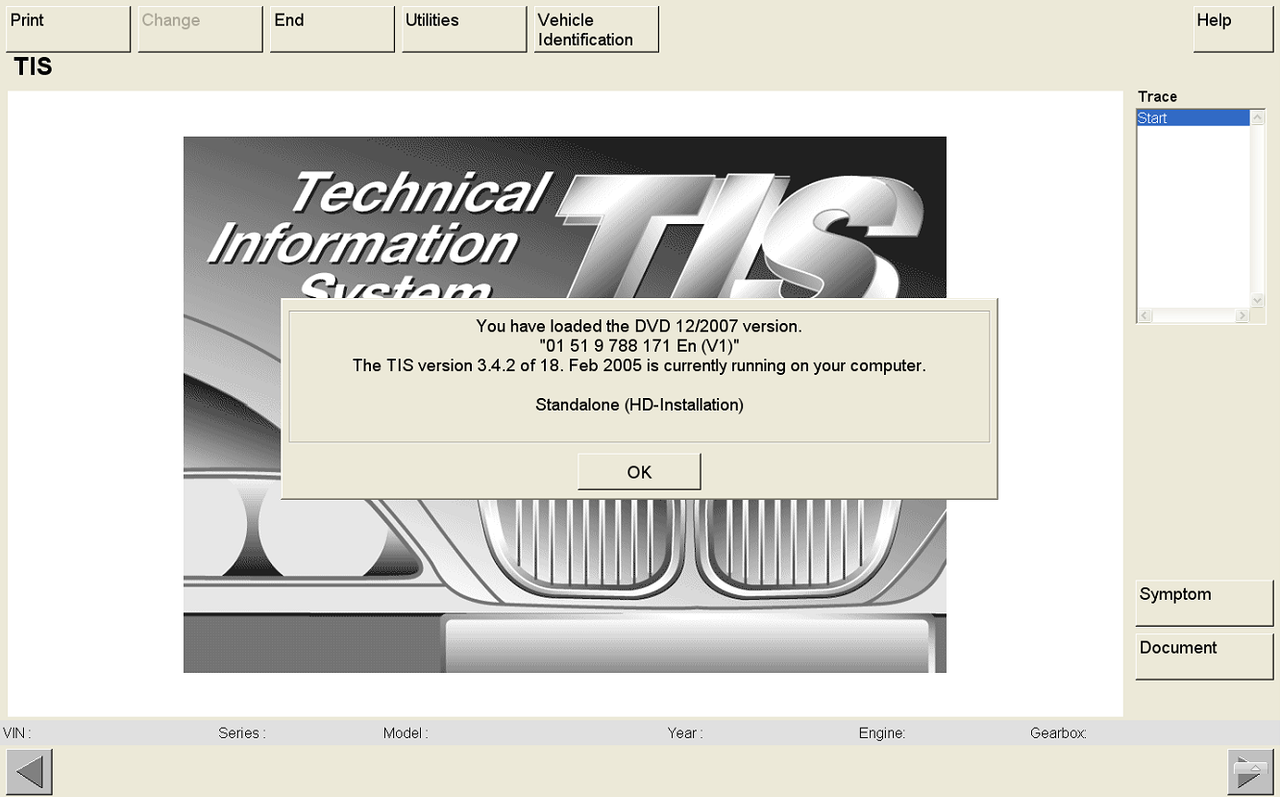Click the Document button
This screenshot has height=797, width=1280.
tap(1204, 656)
